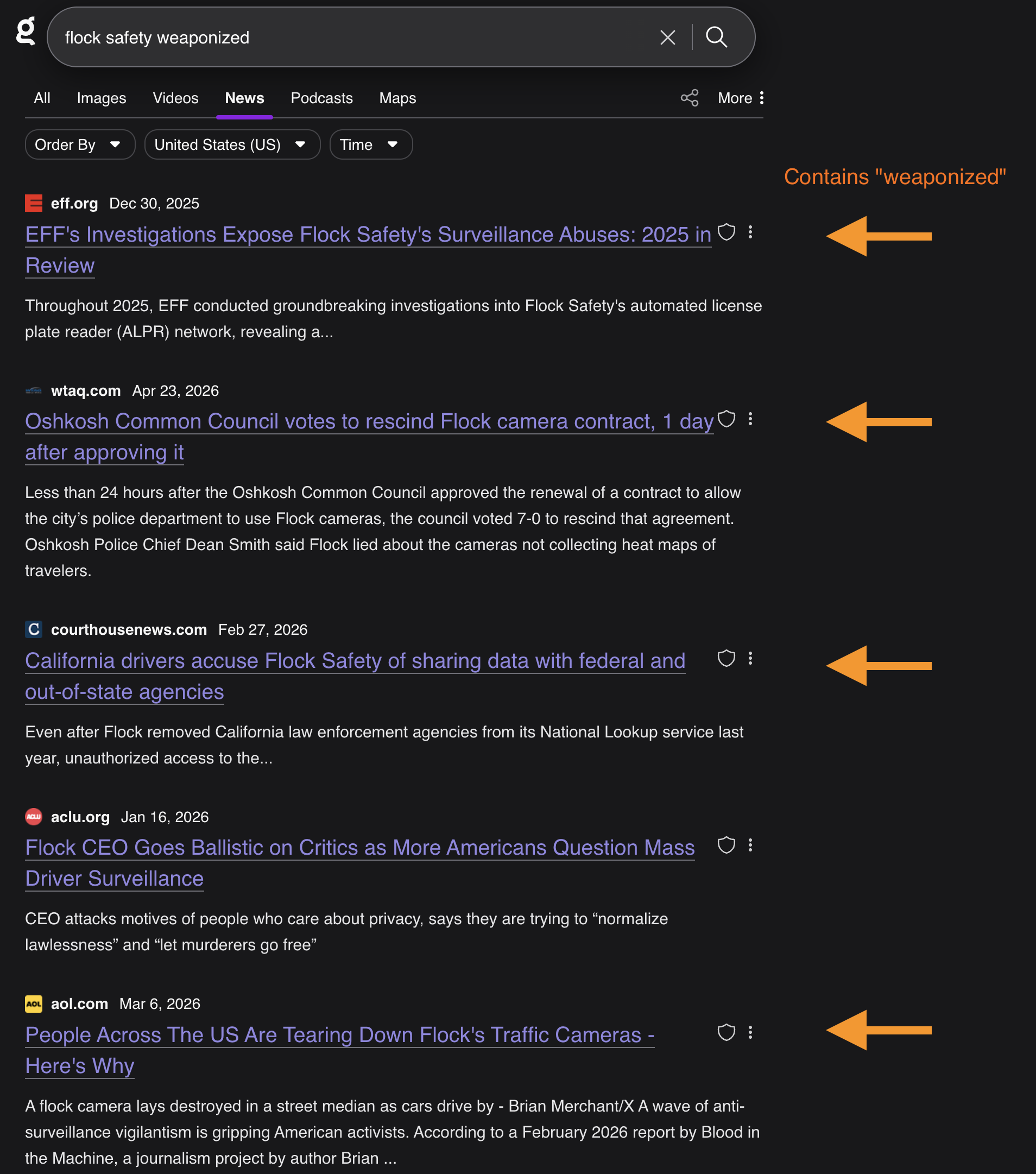The image size is (1036, 1174).
Task: Click the Dec 30, 2025 date text
Action: [155, 203]
